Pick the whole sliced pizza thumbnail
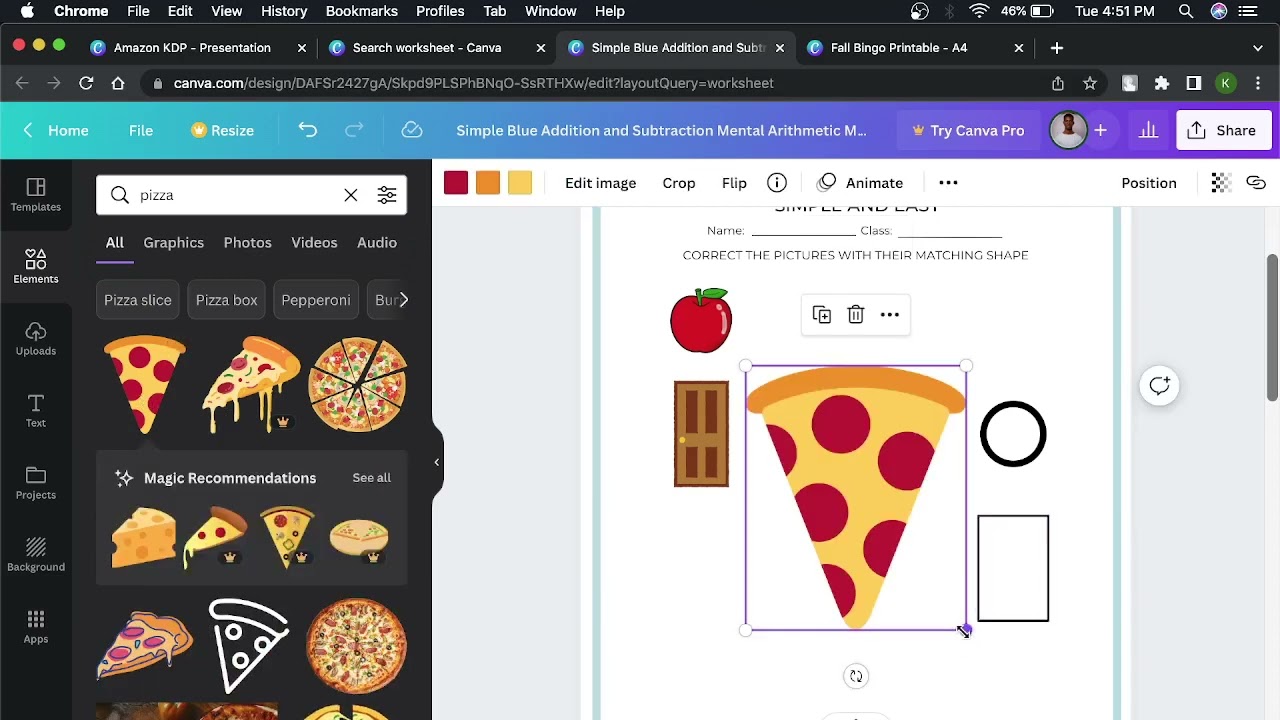Viewport: 1280px width, 720px height. pos(358,385)
